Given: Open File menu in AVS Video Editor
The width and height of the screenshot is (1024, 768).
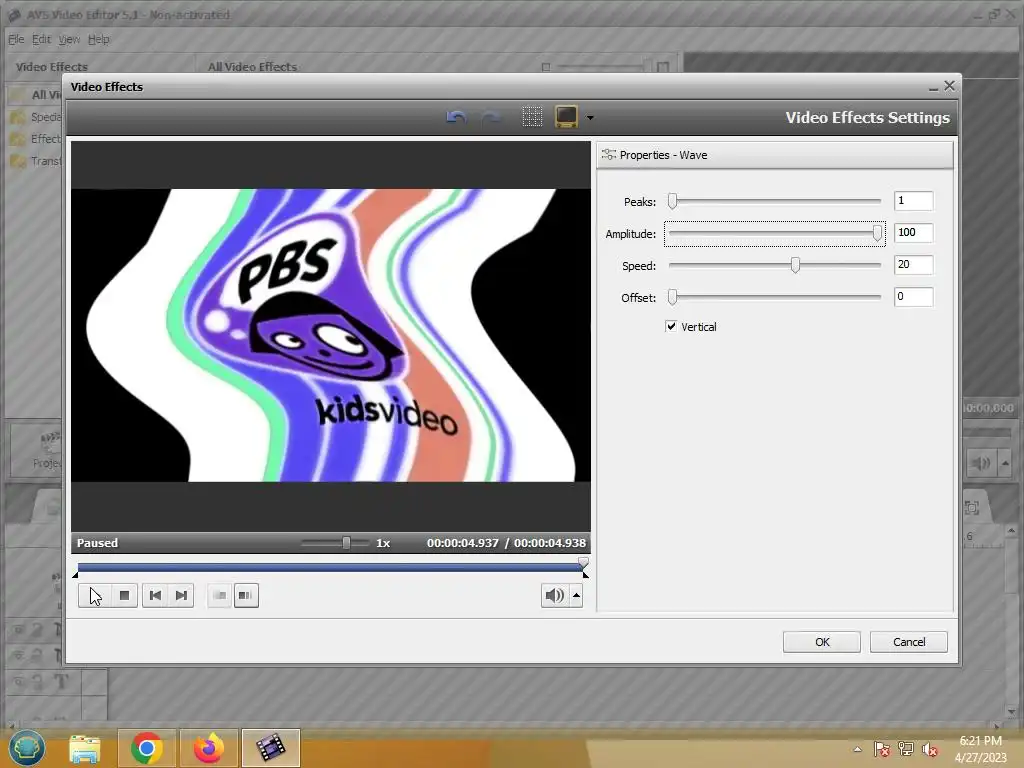Looking at the screenshot, I should tap(16, 39).
